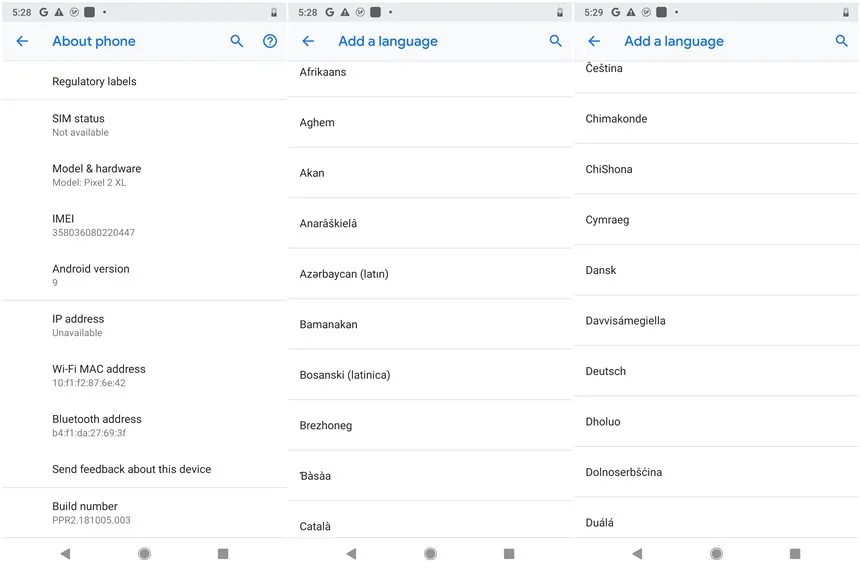Choose Čeština language
Image resolution: width=860 pixels, height=572 pixels.
[x=716, y=77]
